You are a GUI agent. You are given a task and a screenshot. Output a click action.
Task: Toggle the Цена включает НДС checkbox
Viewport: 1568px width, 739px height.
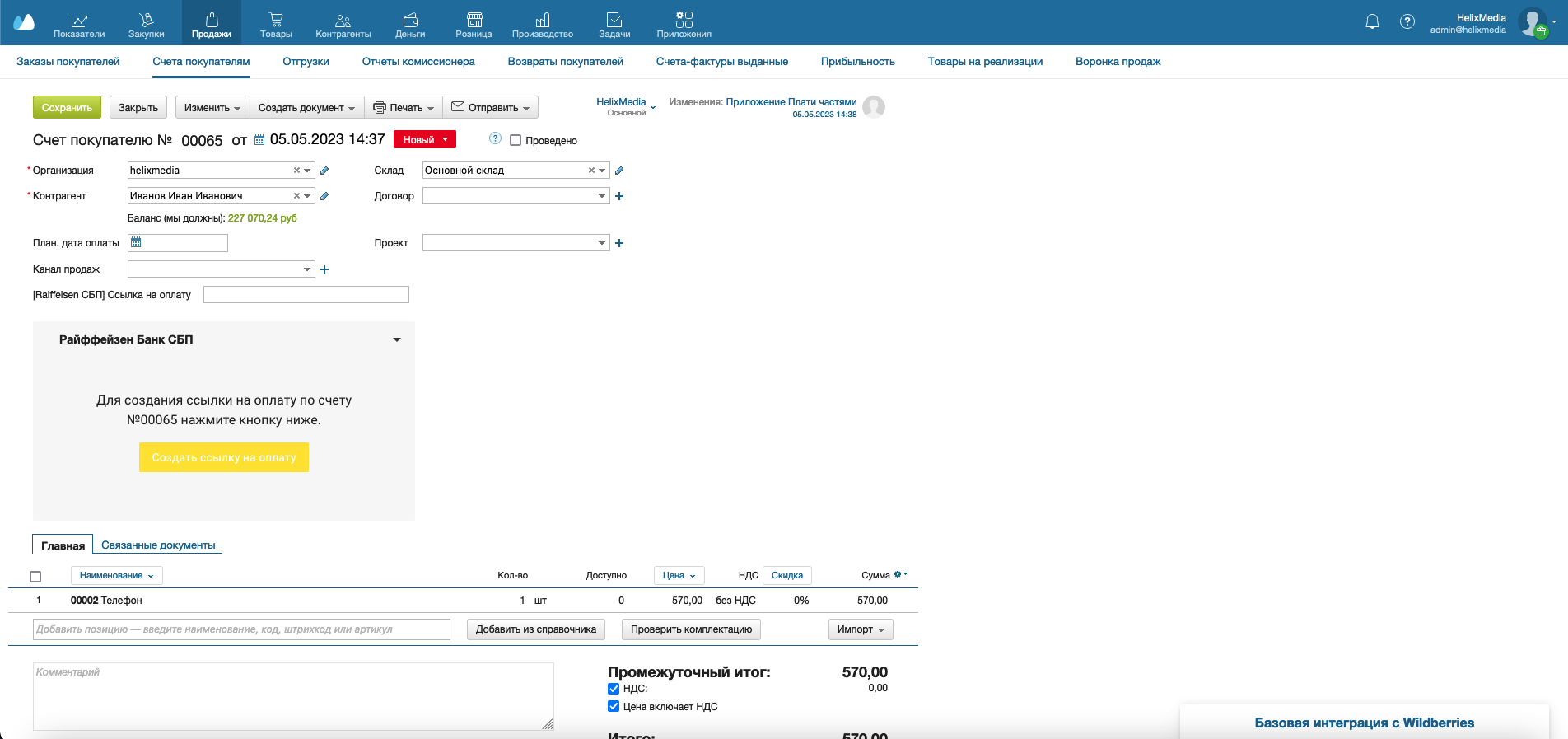[x=614, y=706]
